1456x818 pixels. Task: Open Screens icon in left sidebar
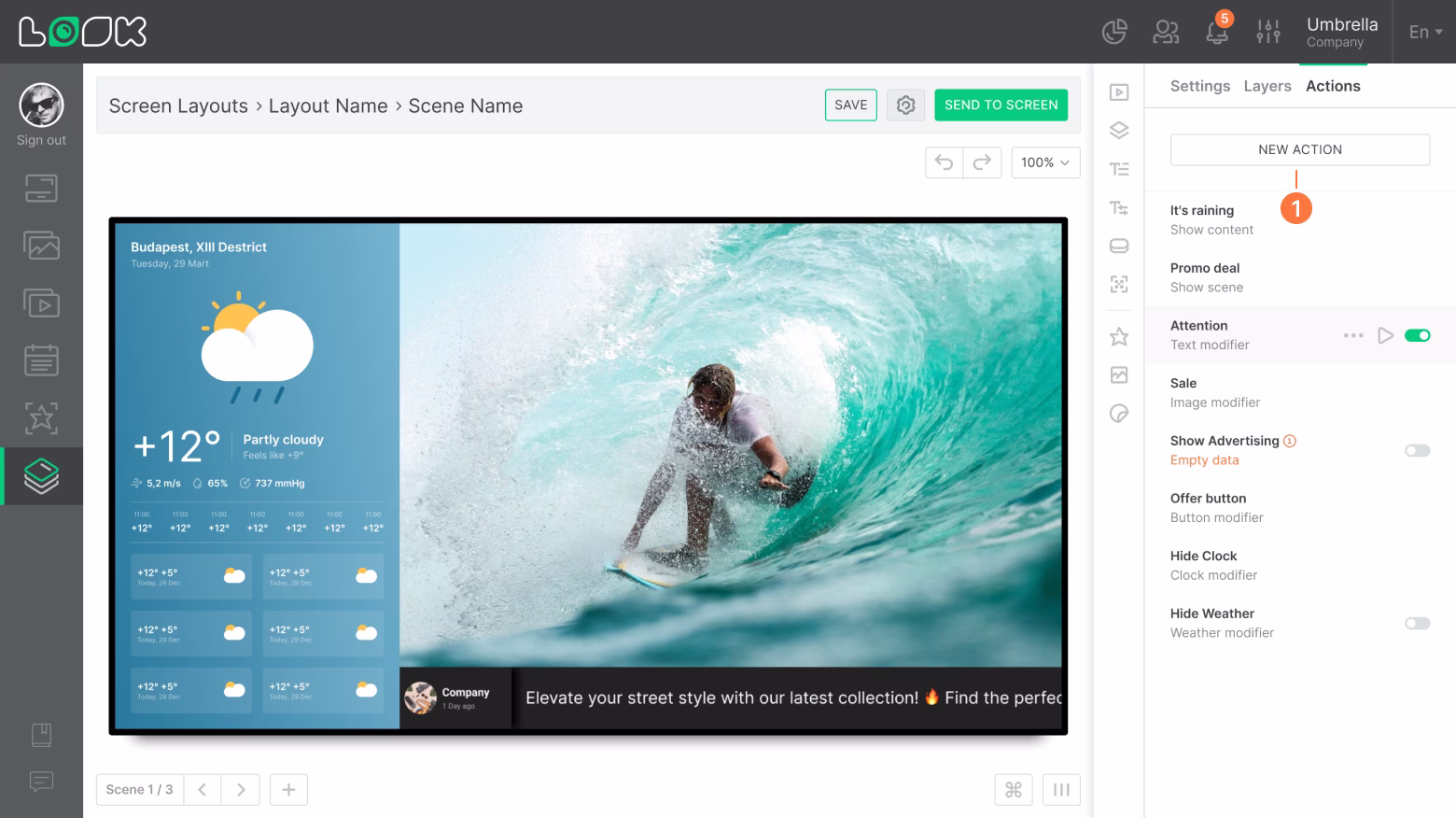pyautogui.click(x=41, y=189)
